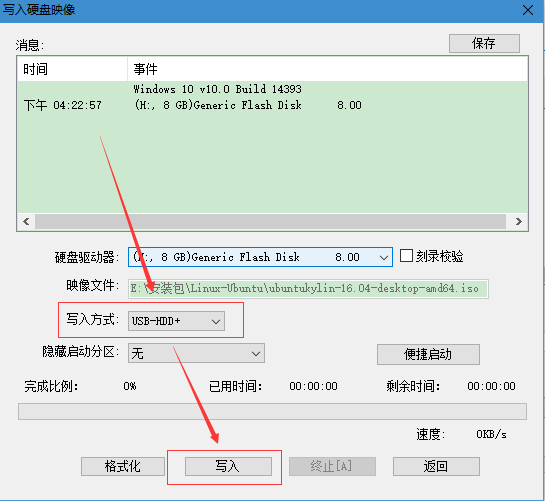The image size is (545, 501).
Task: Click the 映像文件 path field
Action: (x=308, y=289)
